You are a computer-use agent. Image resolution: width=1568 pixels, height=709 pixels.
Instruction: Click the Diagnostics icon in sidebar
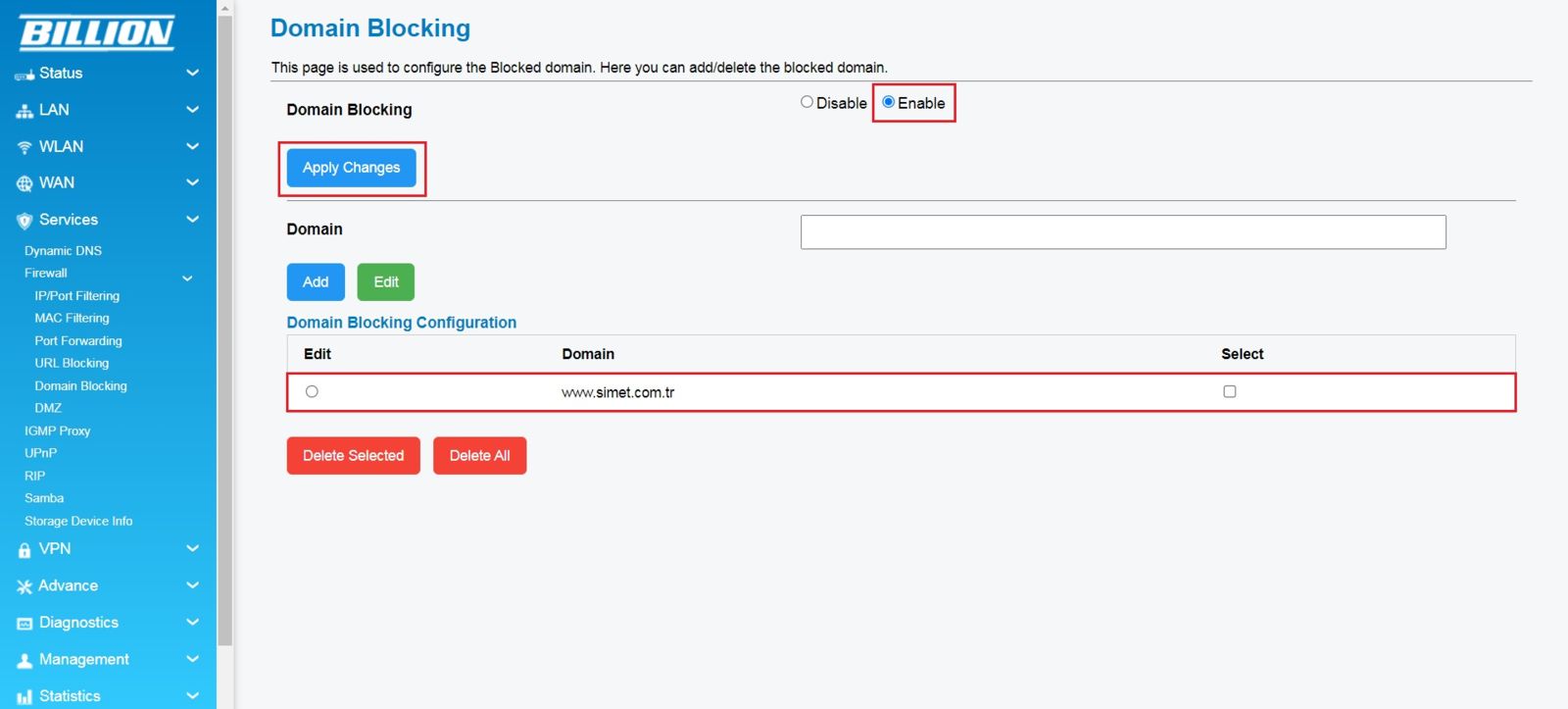coord(24,624)
